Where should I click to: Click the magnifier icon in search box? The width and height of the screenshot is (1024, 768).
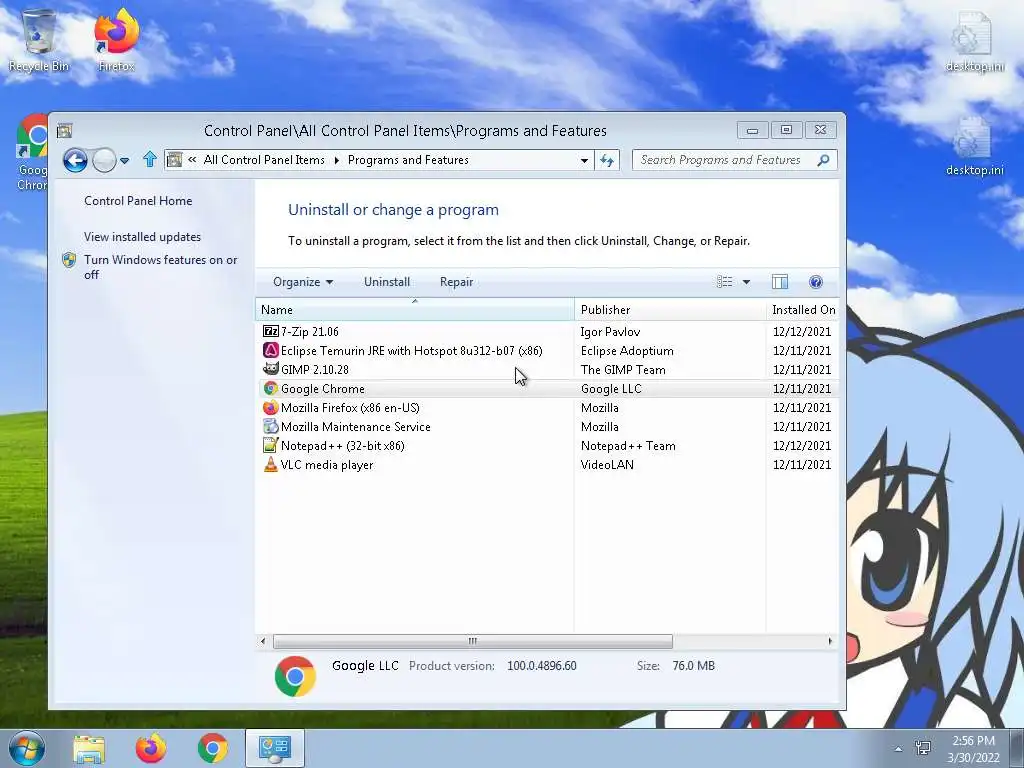[x=823, y=160]
